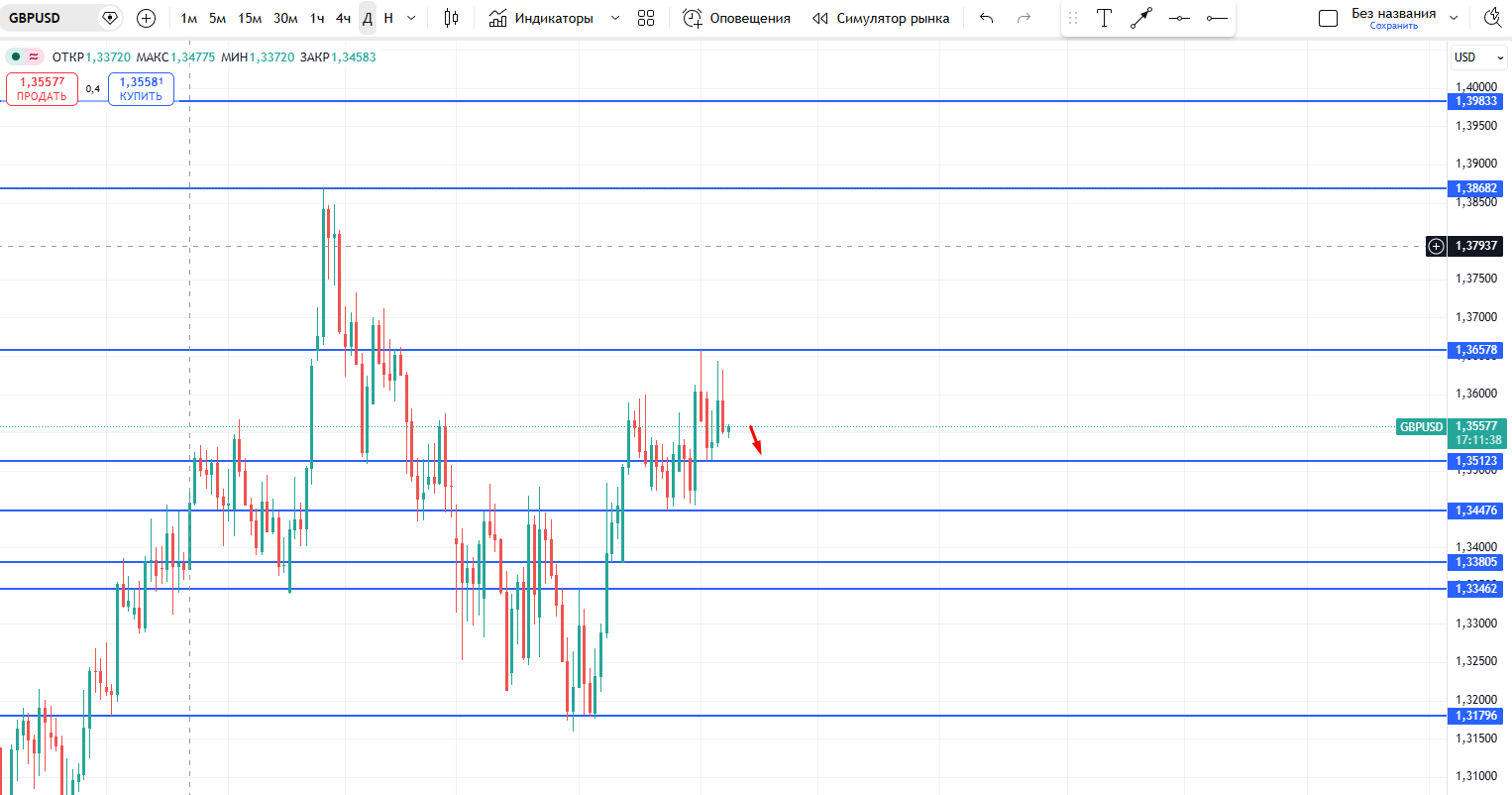Select the 1,33462 horizontal line label
1512x795 pixels.
pos(1476,589)
